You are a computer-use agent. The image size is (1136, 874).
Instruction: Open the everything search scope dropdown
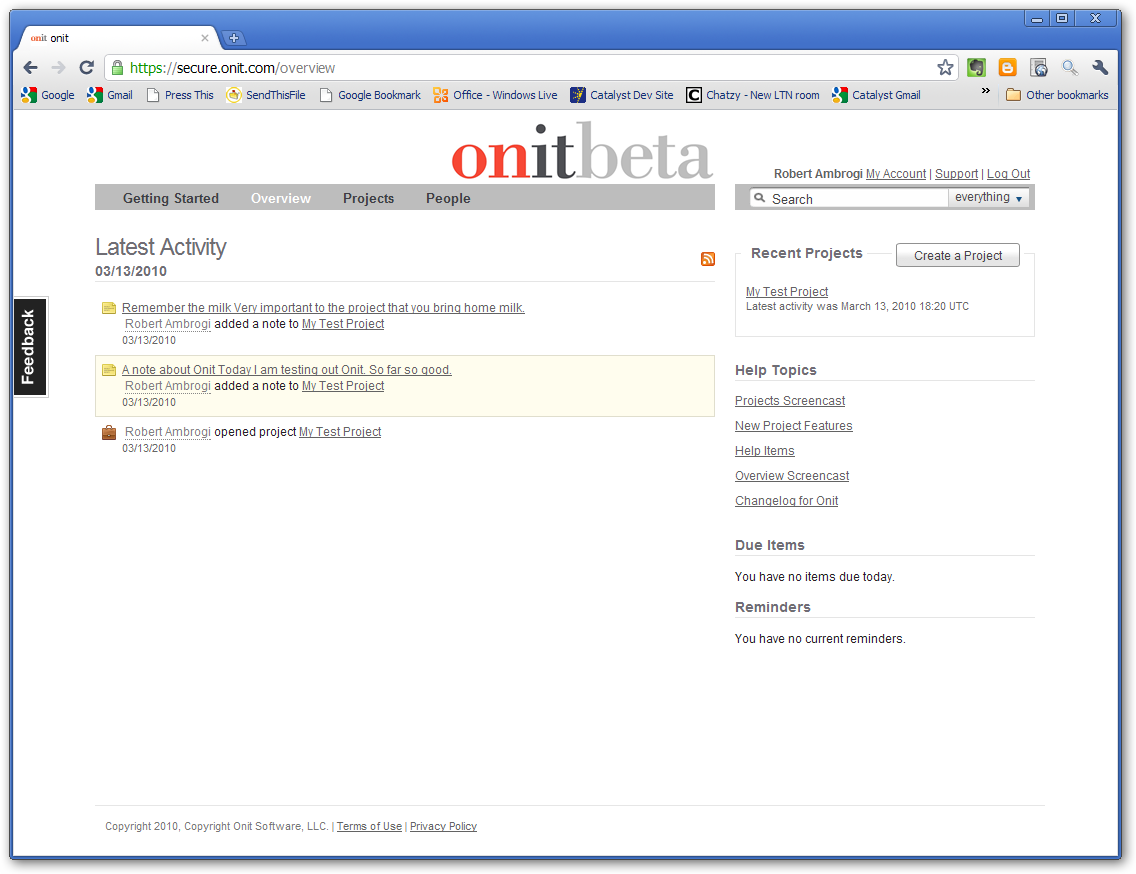(989, 197)
